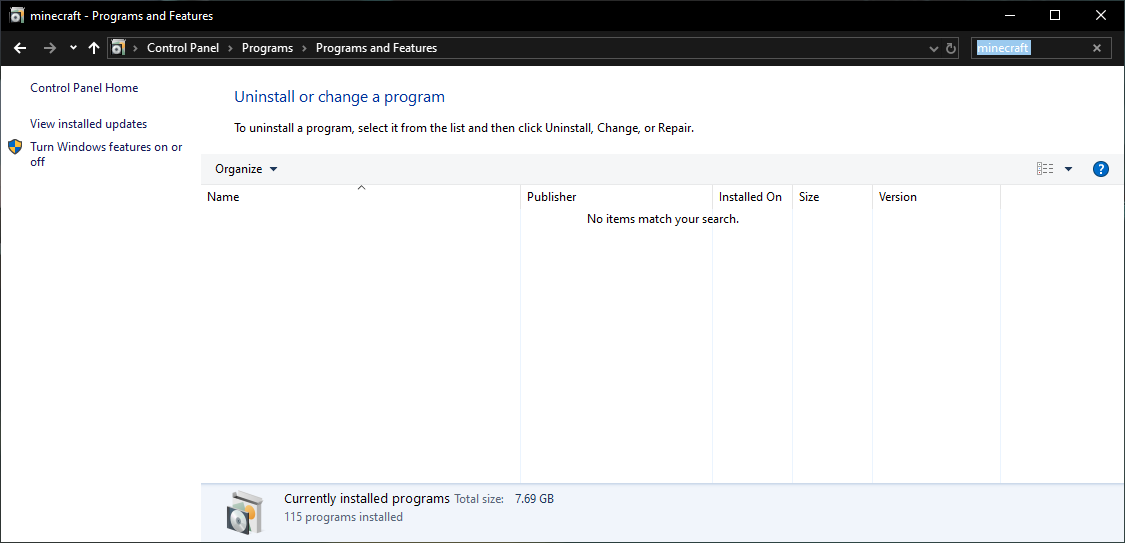1125x543 pixels.
Task: Expand the chevron after Control Panel breadcrumb
Action: click(231, 48)
